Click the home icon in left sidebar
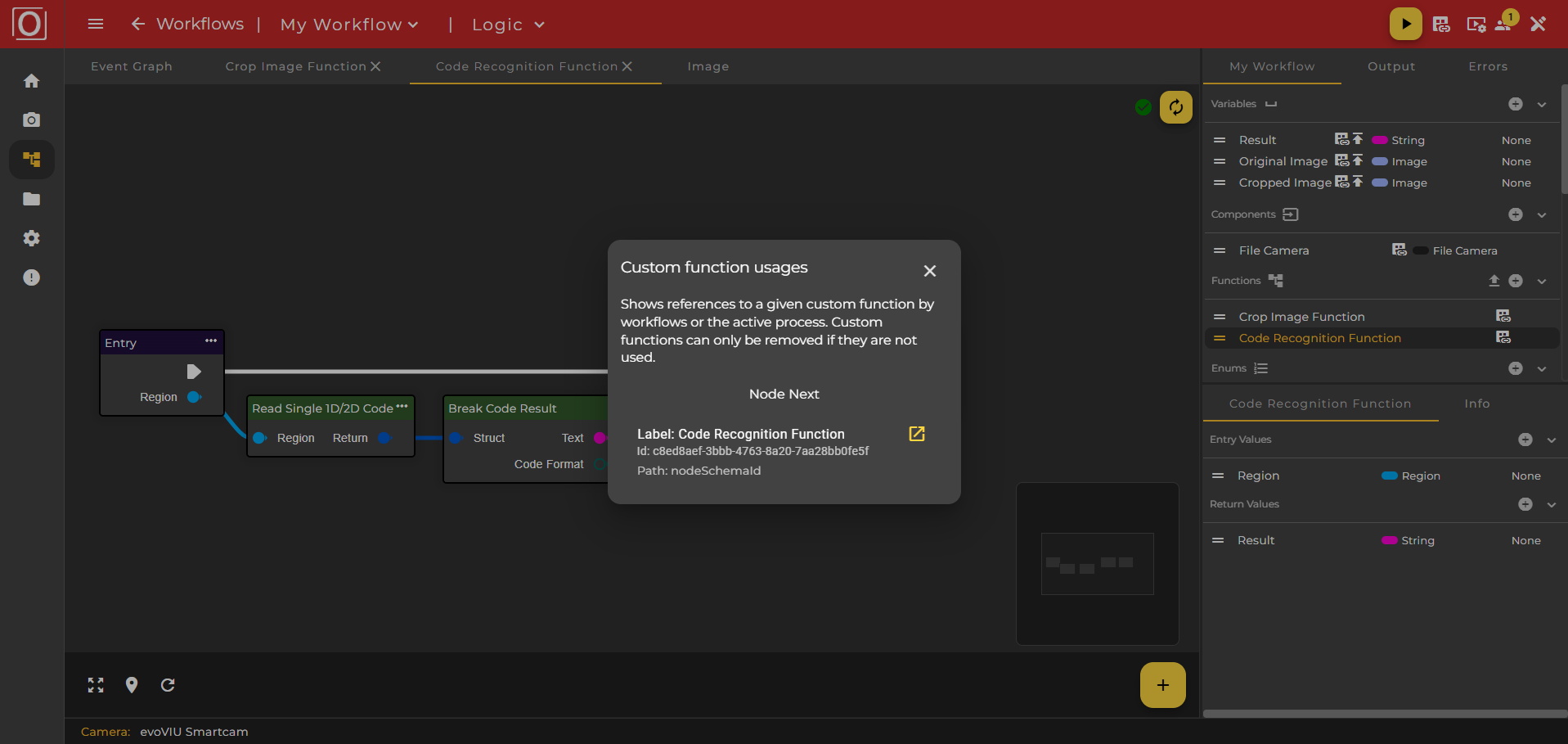The width and height of the screenshot is (1568, 744). pos(31,81)
